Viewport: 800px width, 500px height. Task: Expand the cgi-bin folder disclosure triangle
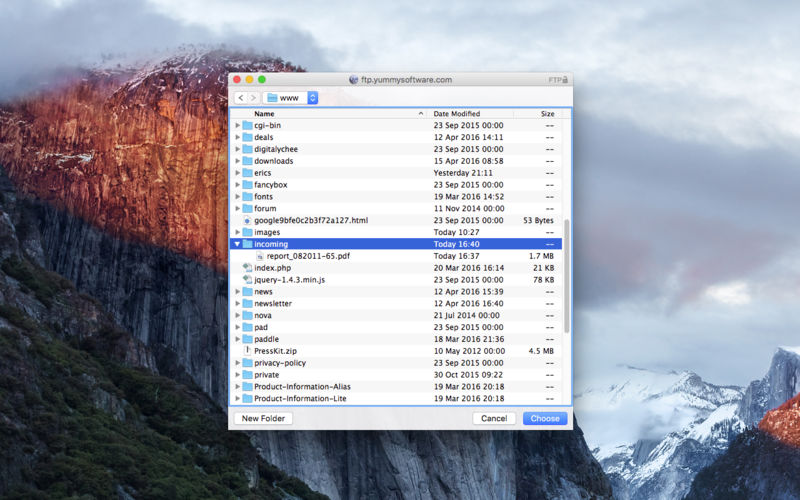pos(237,125)
